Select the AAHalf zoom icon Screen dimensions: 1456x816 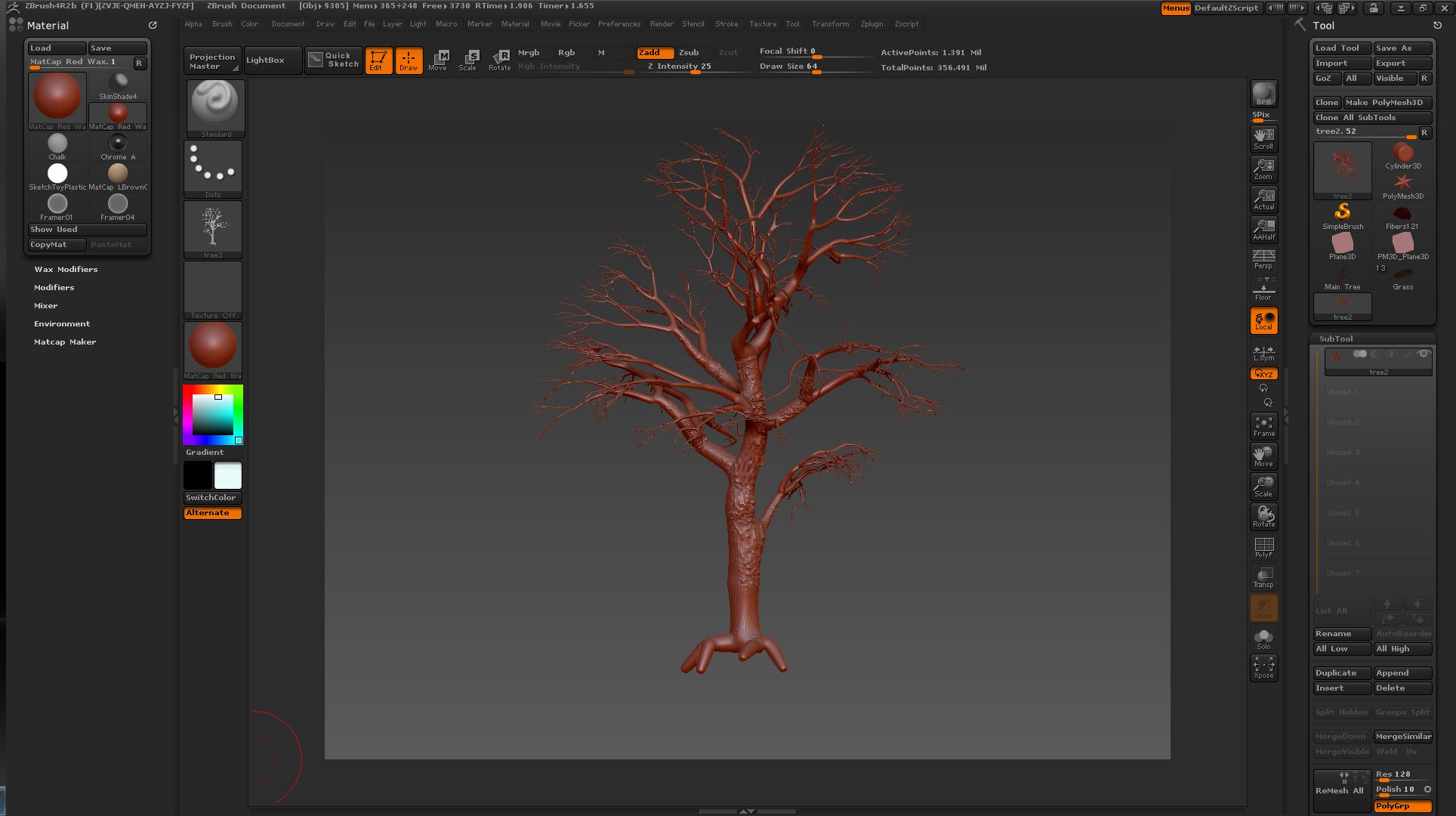(x=1263, y=229)
